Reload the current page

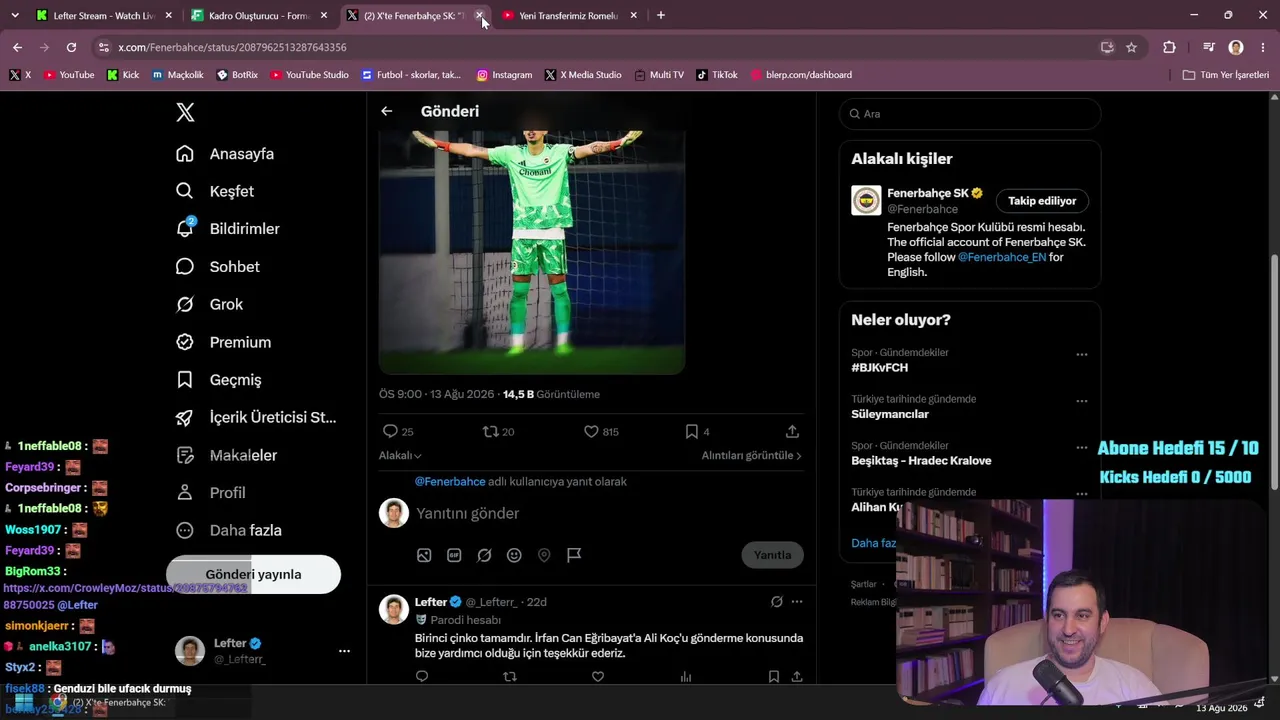pos(71,47)
